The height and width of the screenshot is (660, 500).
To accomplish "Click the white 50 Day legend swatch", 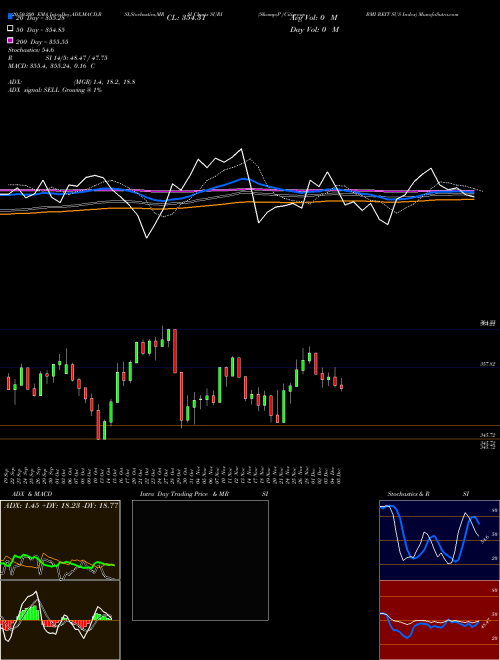I will pos(10,29).
